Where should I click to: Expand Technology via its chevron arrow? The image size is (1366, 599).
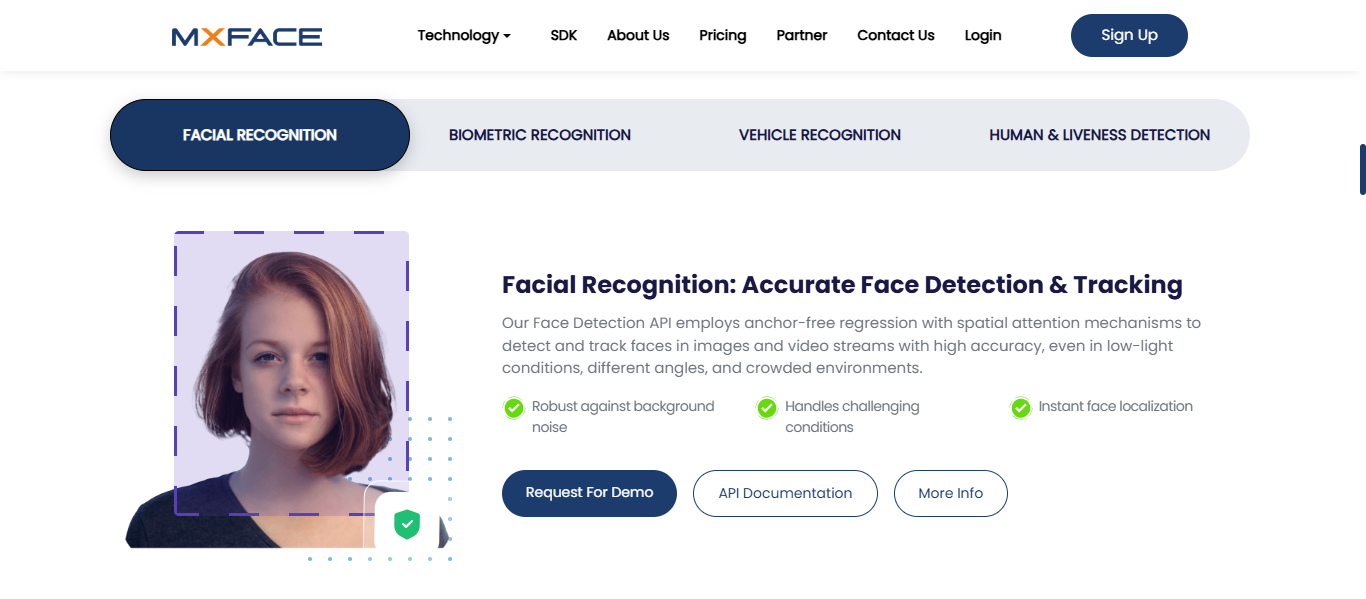pos(507,36)
